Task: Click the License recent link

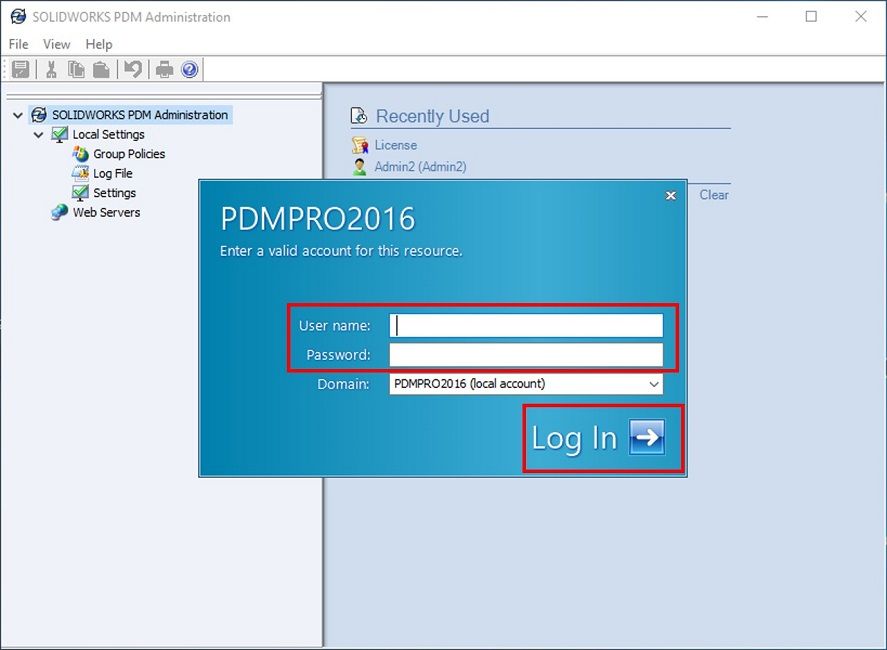Action: [x=395, y=145]
